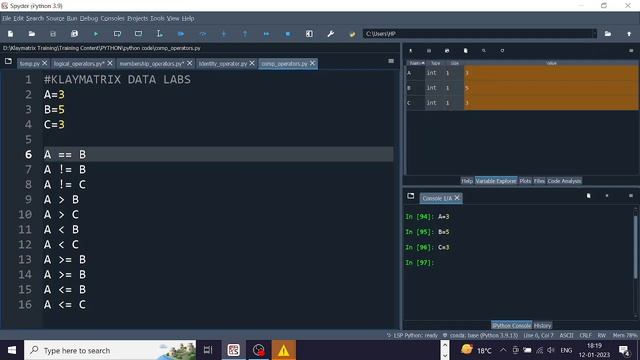Search variables in Variable Explorer
This screenshot has height=360, width=640.
coord(484,51)
